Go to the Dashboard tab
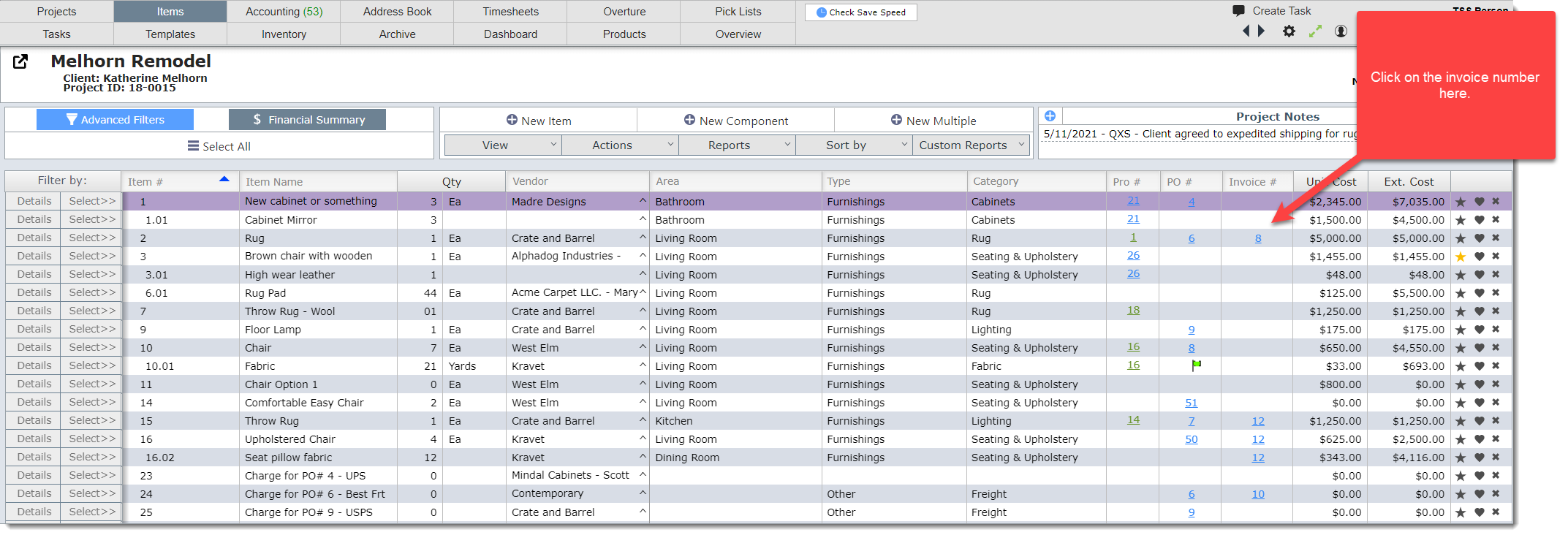The width and height of the screenshot is (1568, 535). 510,34
